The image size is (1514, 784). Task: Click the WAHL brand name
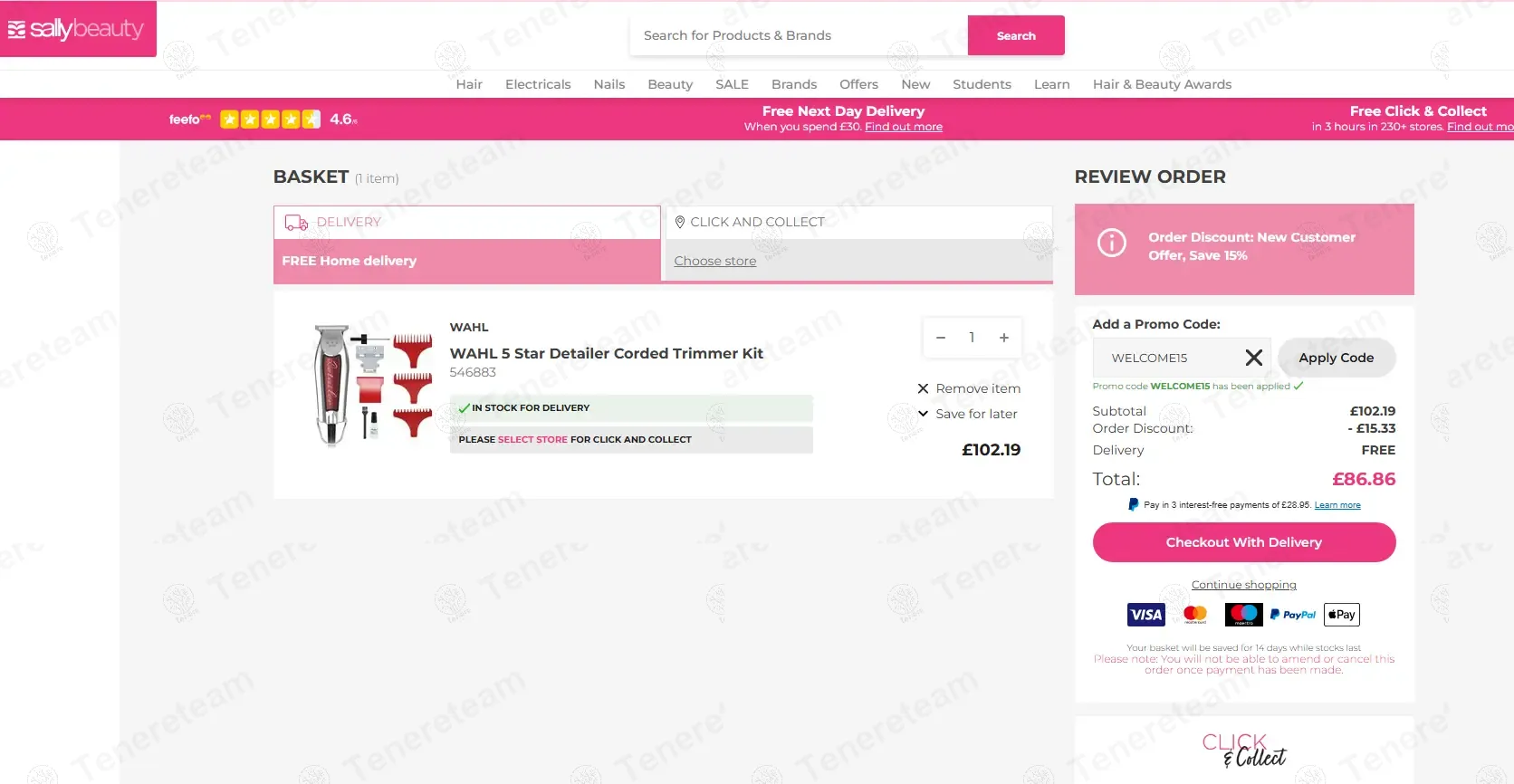pos(469,327)
